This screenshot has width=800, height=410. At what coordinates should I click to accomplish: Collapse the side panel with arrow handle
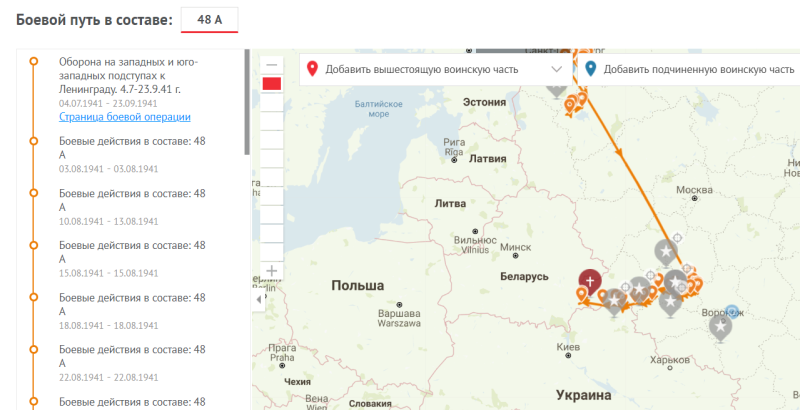[258, 298]
